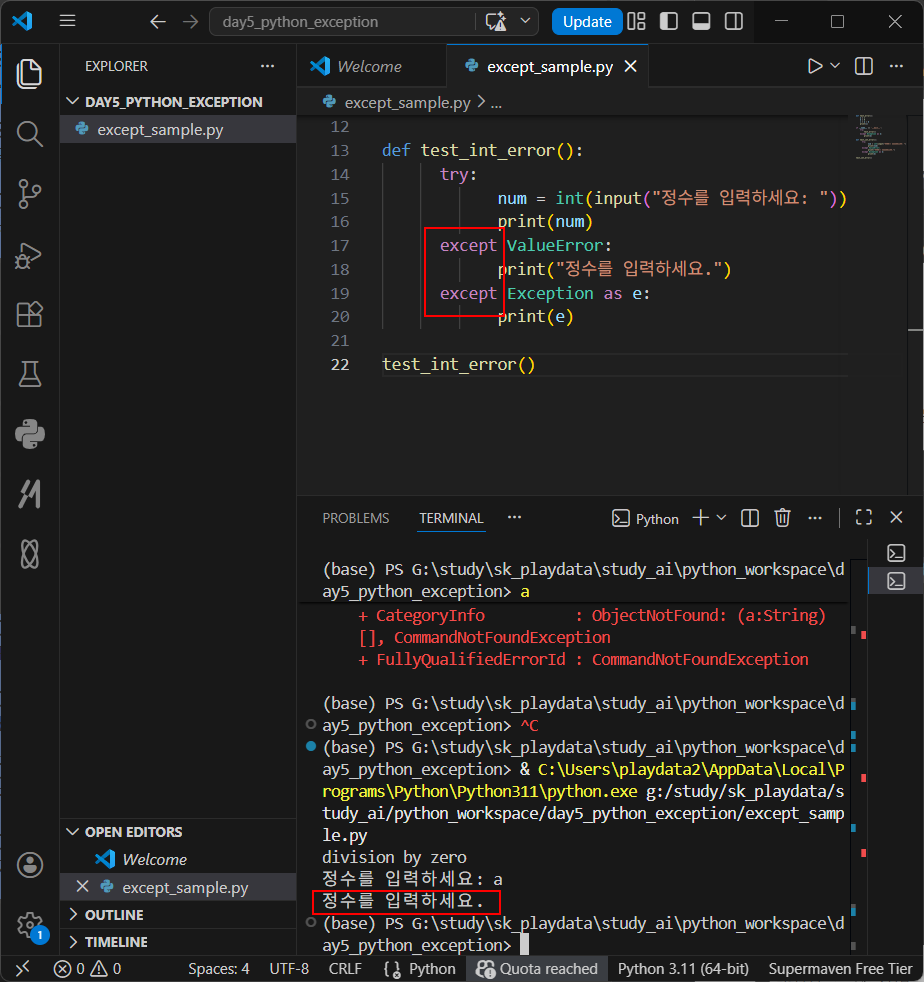Open except_sample.py in the explorer tree
924x982 pixels.
(x=178, y=130)
